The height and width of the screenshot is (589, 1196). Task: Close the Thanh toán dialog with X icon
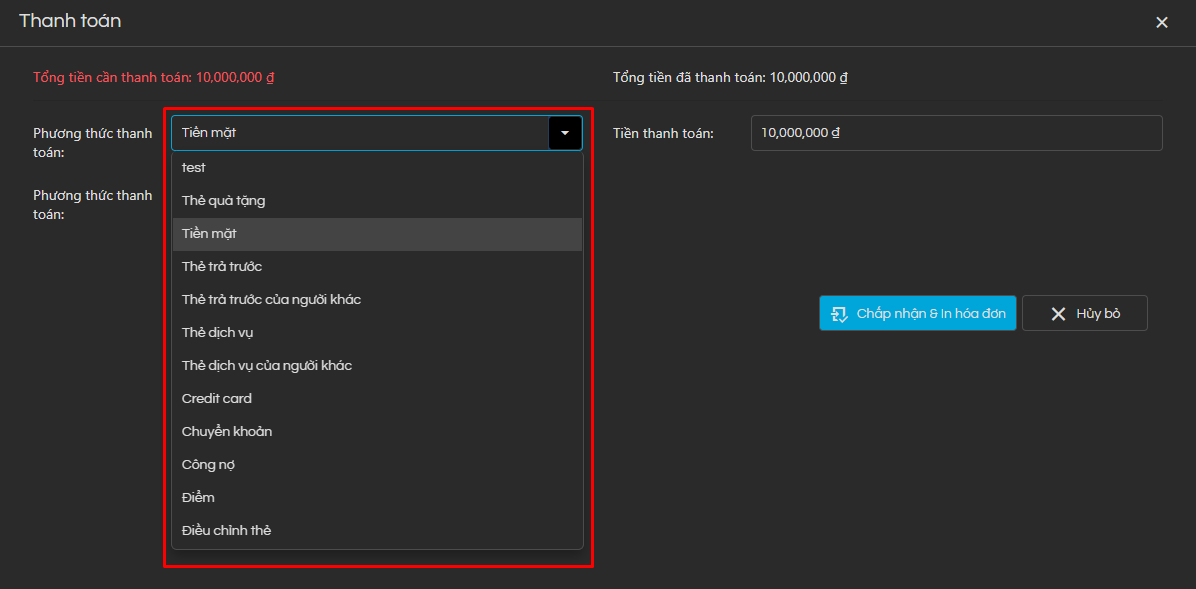tap(1161, 22)
